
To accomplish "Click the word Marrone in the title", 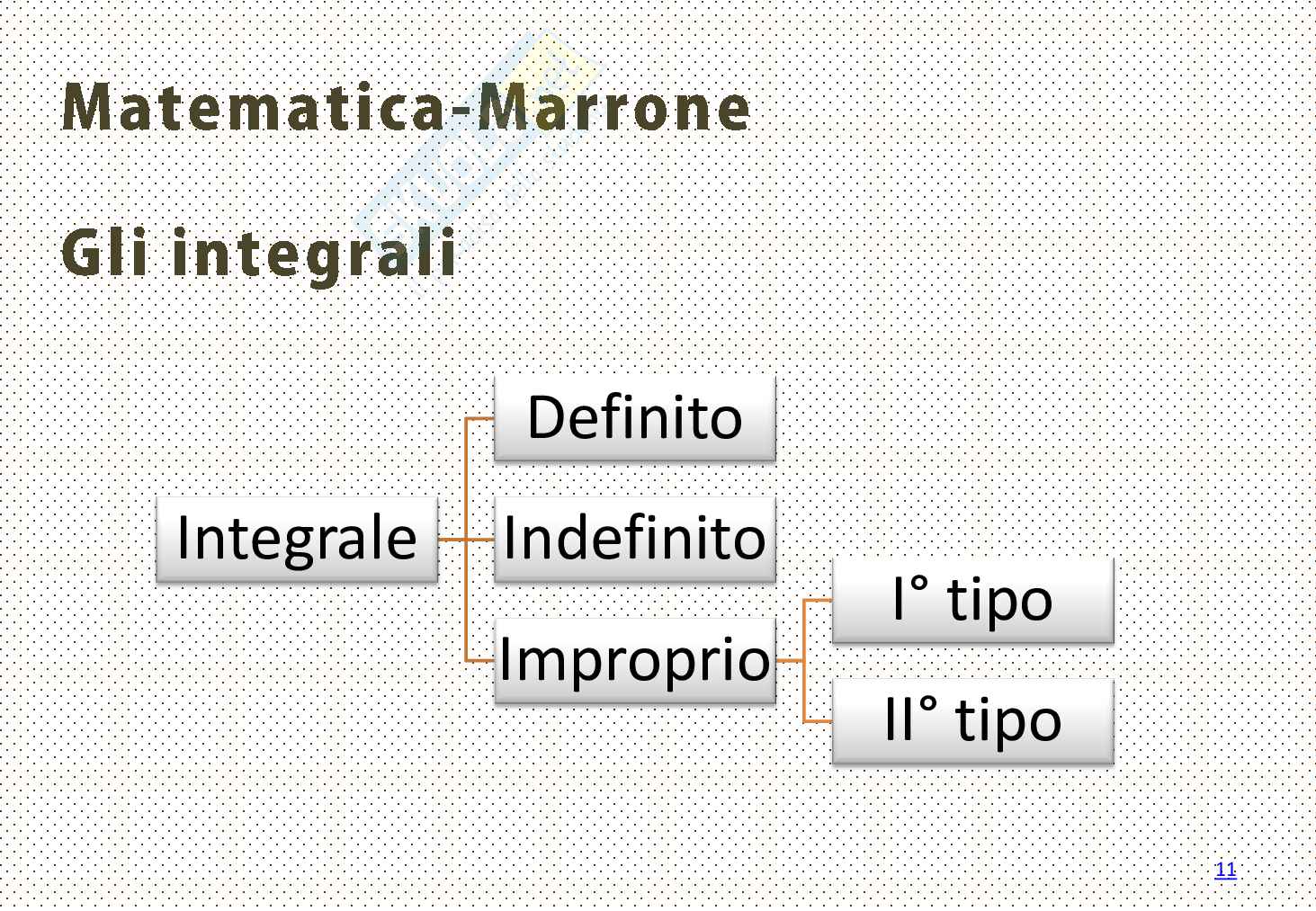I will click(x=613, y=108).
